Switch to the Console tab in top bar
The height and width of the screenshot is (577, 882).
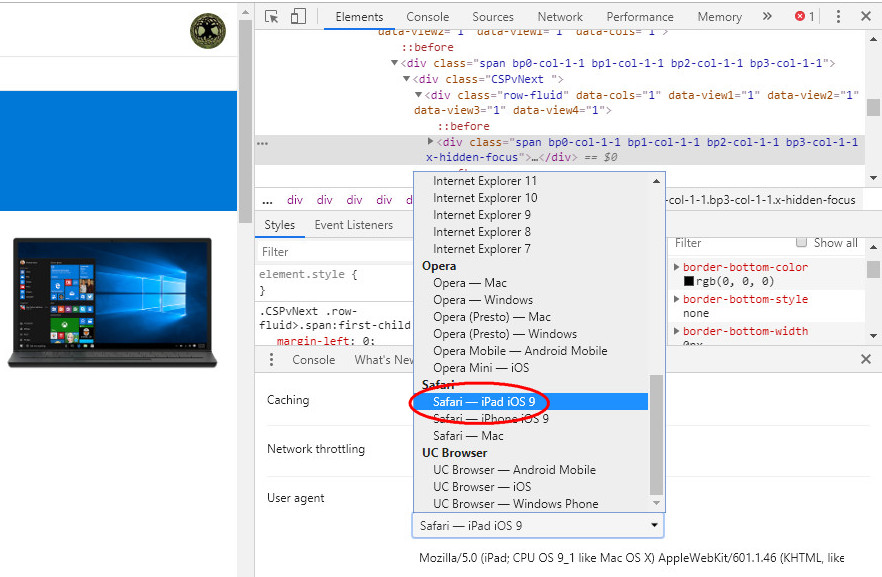point(428,17)
